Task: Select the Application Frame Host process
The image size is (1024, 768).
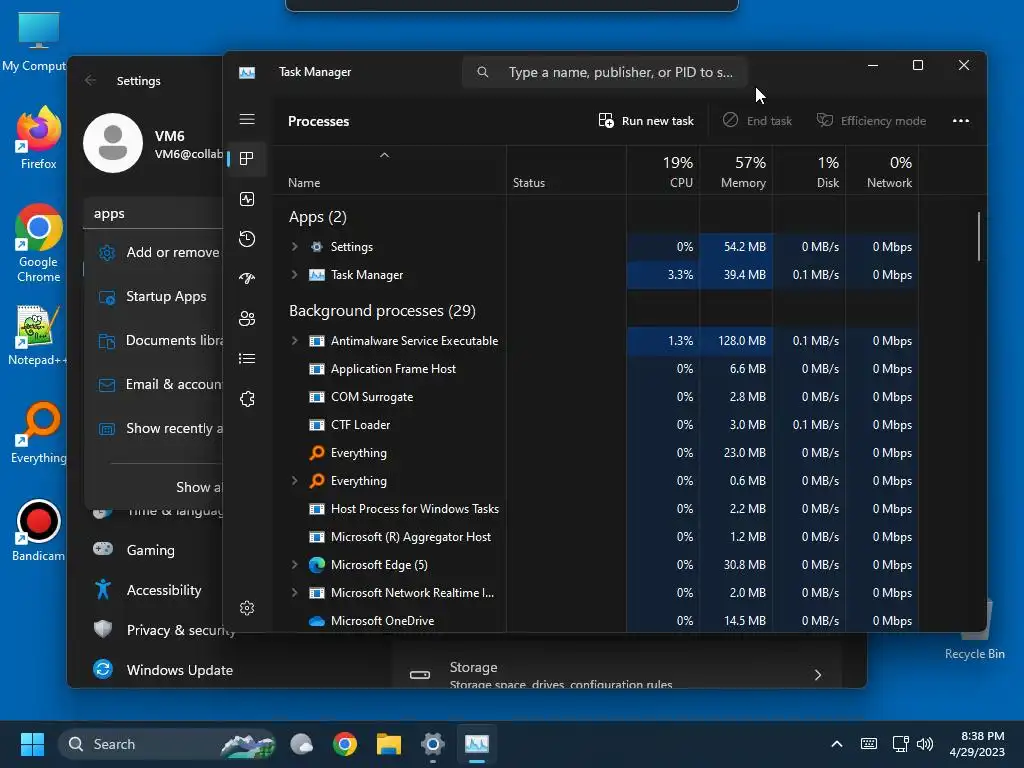Action: point(596,368)
